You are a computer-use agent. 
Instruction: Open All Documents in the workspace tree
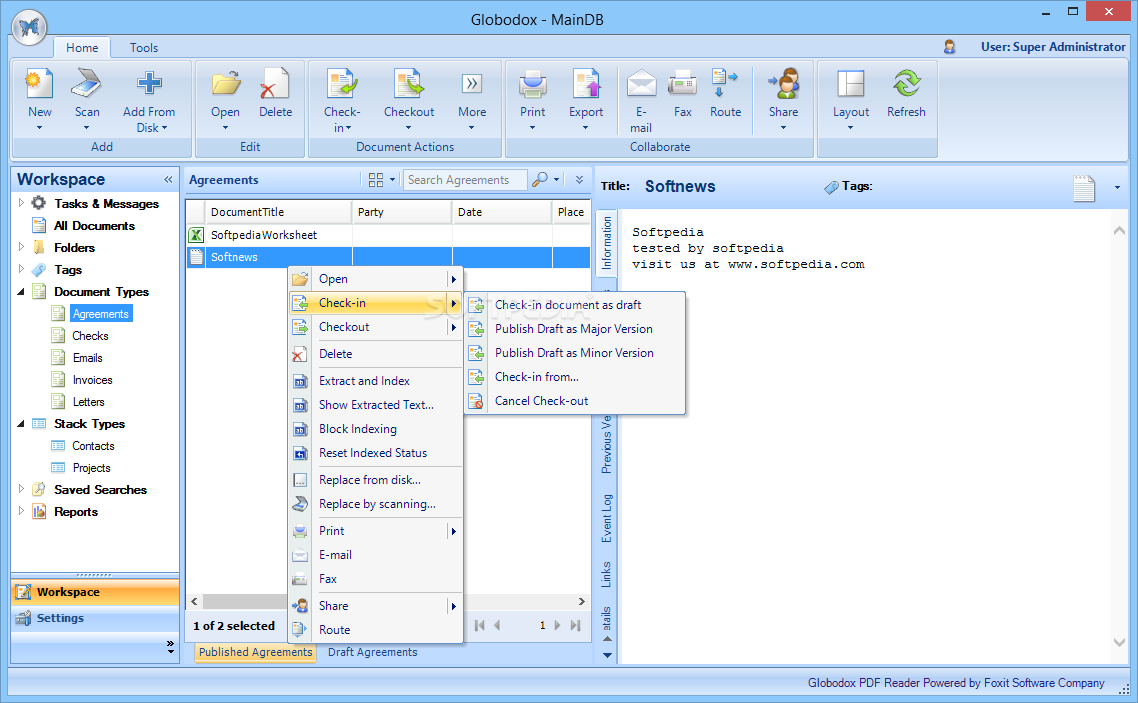pos(94,226)
